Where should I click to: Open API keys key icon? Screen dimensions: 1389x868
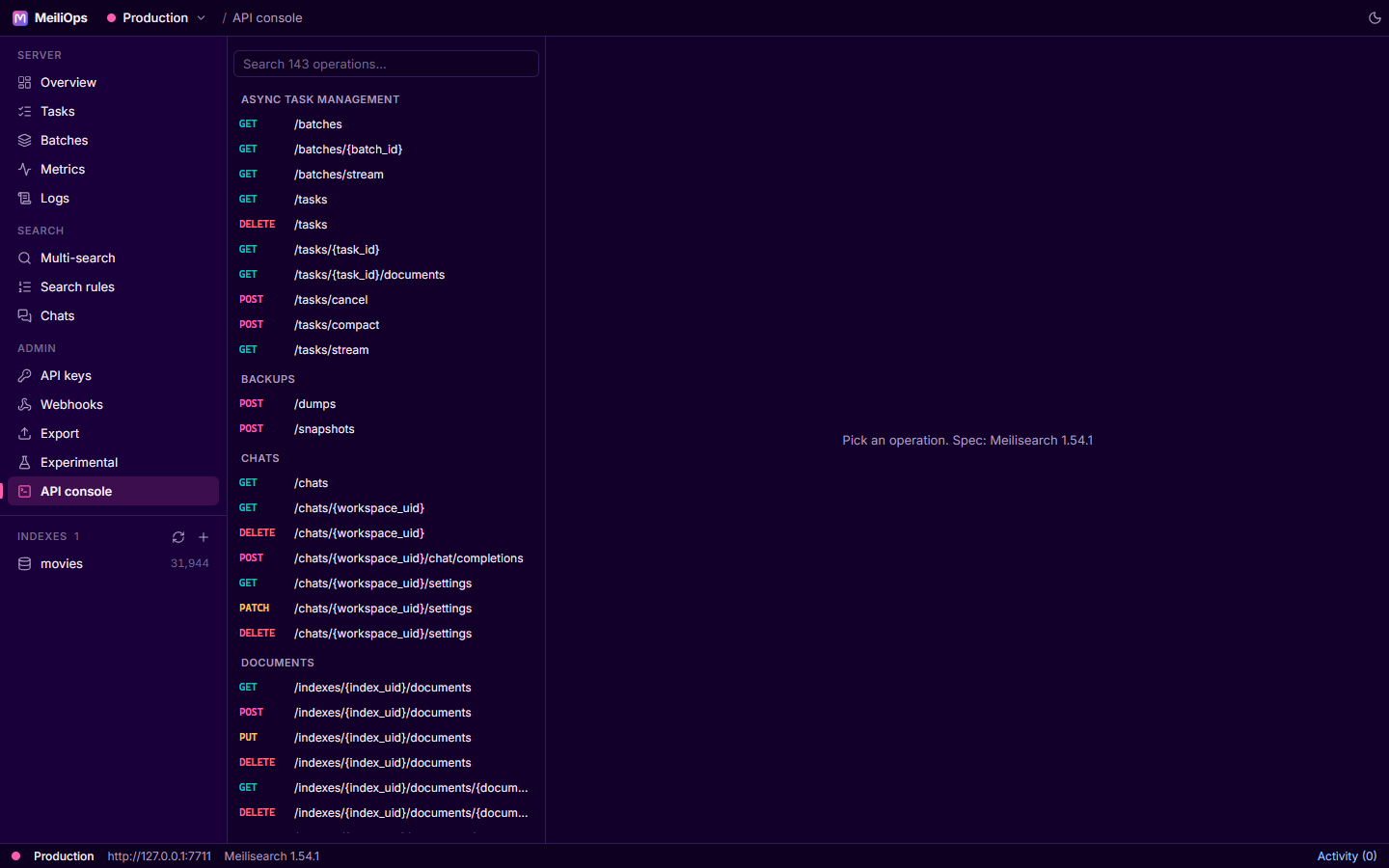click(25, 375)
